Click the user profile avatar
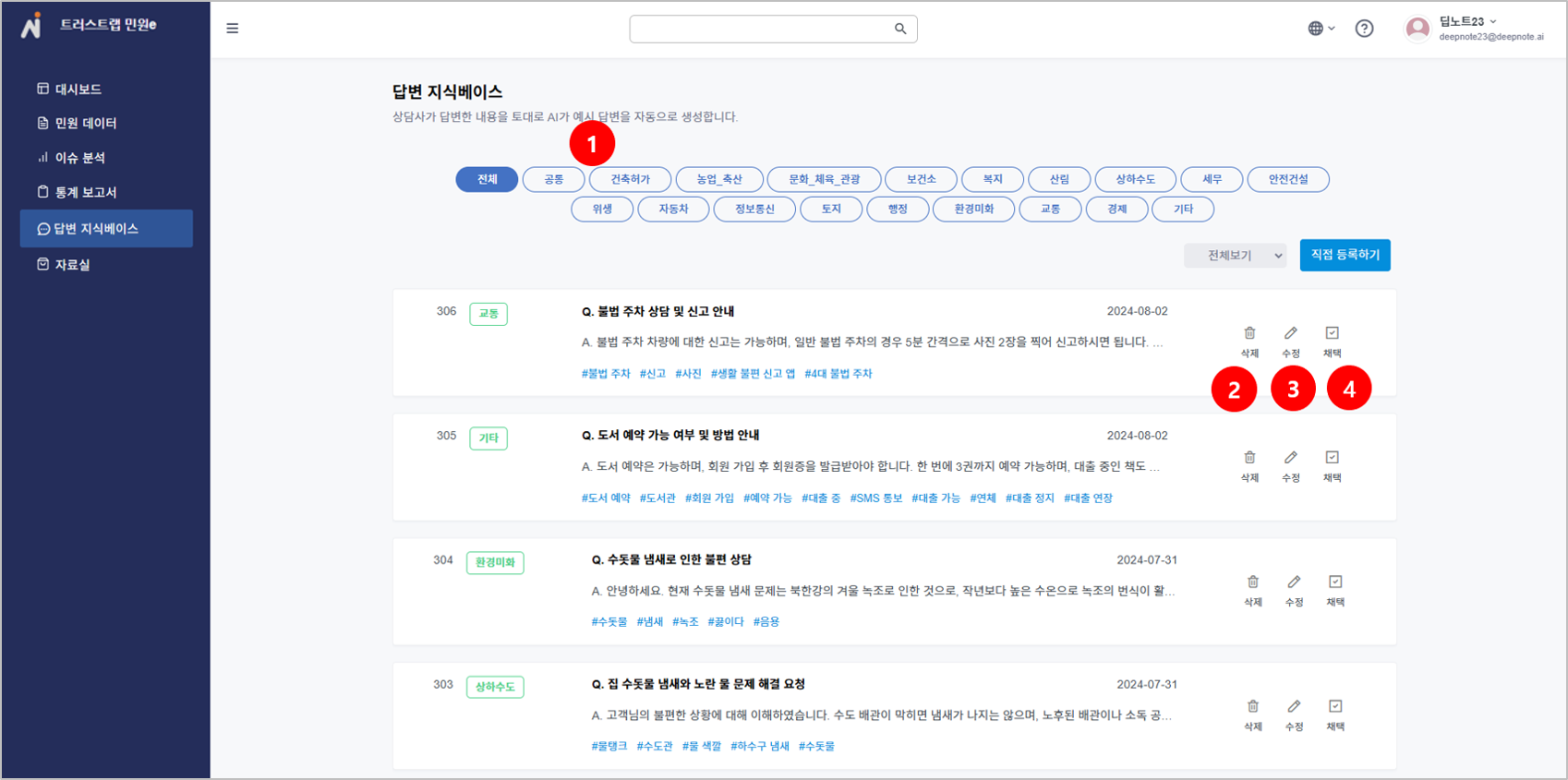The width and height of the screenshot is (1568, 780). (1417, 29)
